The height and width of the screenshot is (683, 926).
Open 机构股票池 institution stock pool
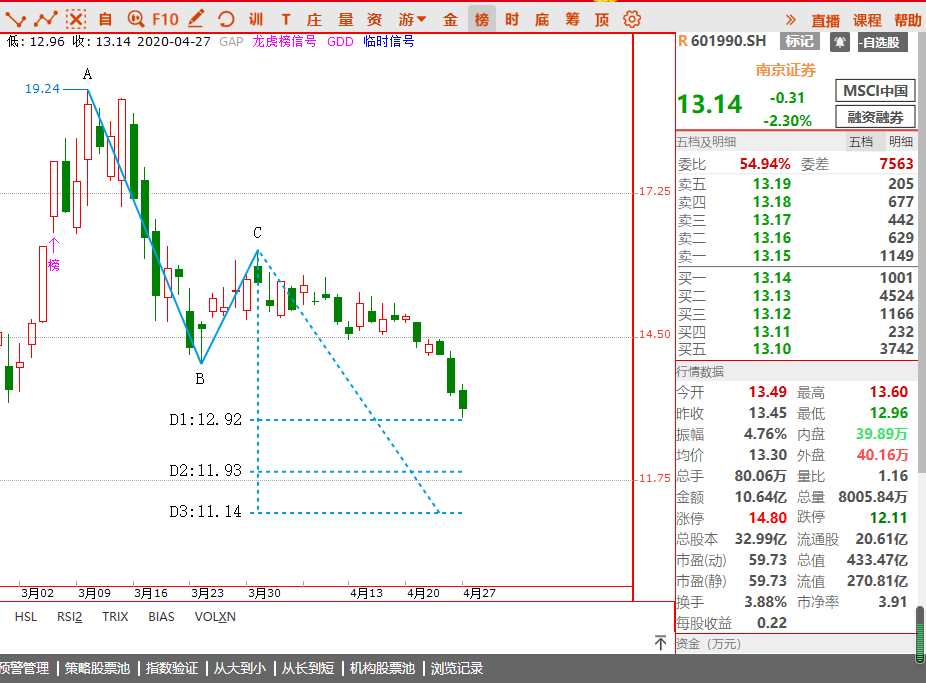click(382, 668)
